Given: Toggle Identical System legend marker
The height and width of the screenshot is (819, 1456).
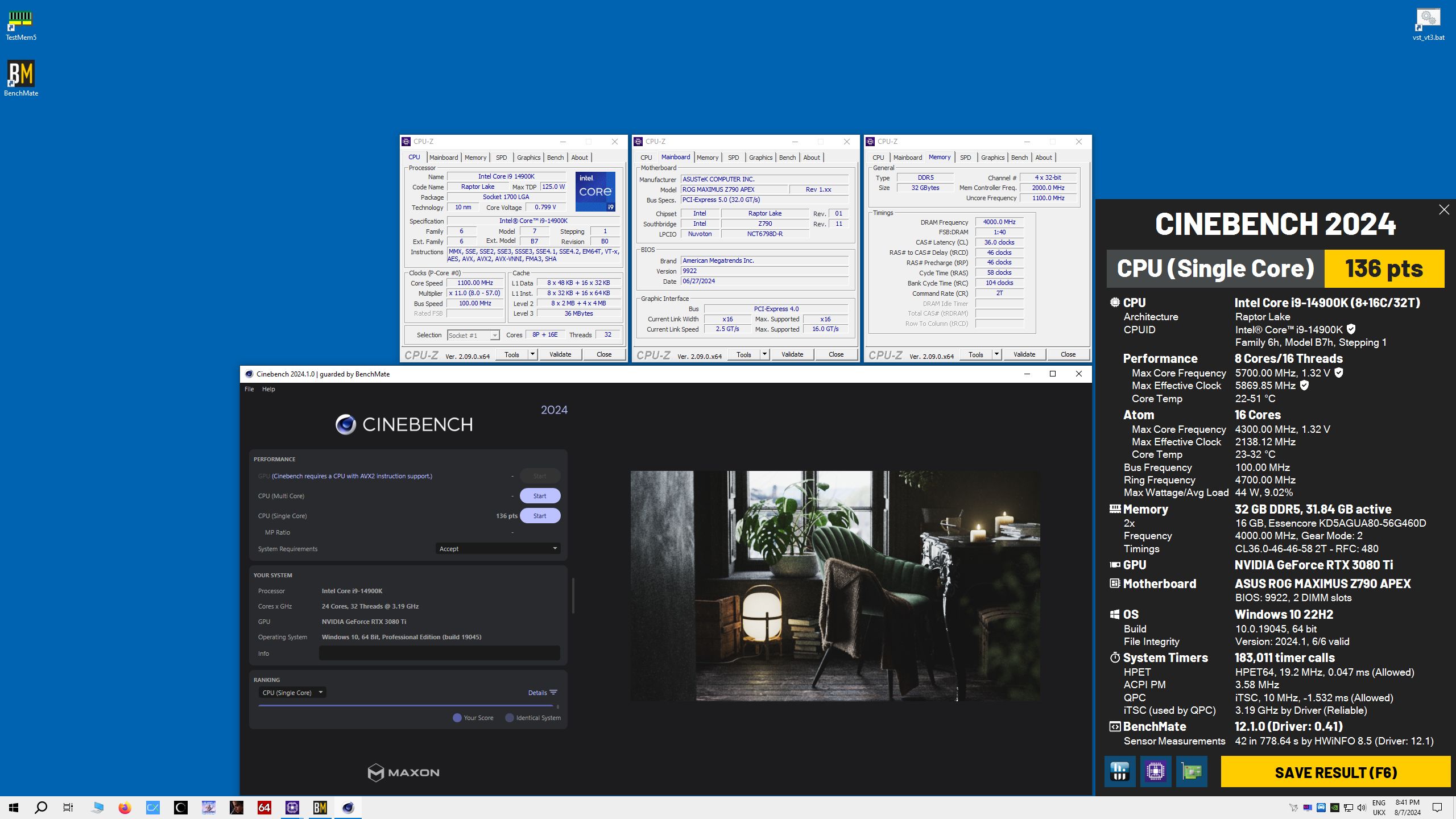Looking at the screenshot, I should (x=509, y=718).
